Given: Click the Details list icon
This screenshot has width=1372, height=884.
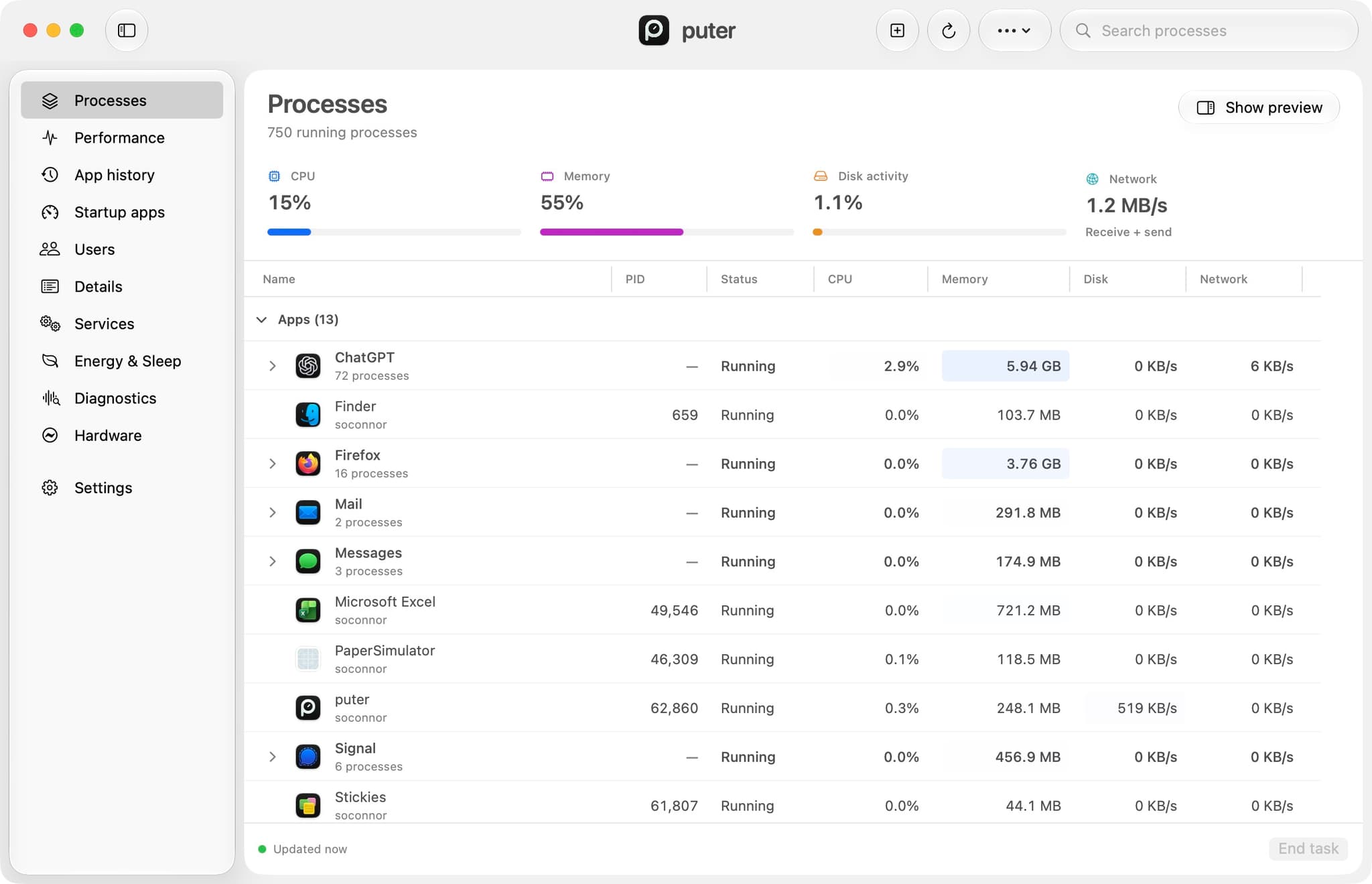Looking at the screenshot, I should tap(50, 286).
